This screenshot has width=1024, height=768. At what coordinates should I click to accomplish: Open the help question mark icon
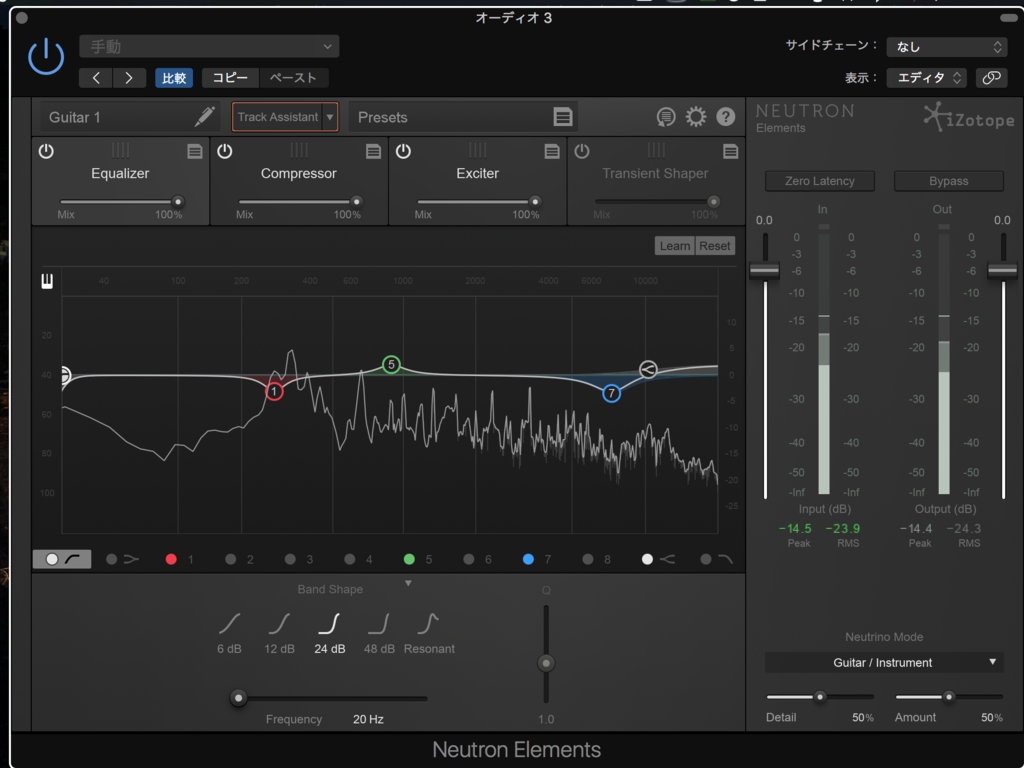[726, 117]
